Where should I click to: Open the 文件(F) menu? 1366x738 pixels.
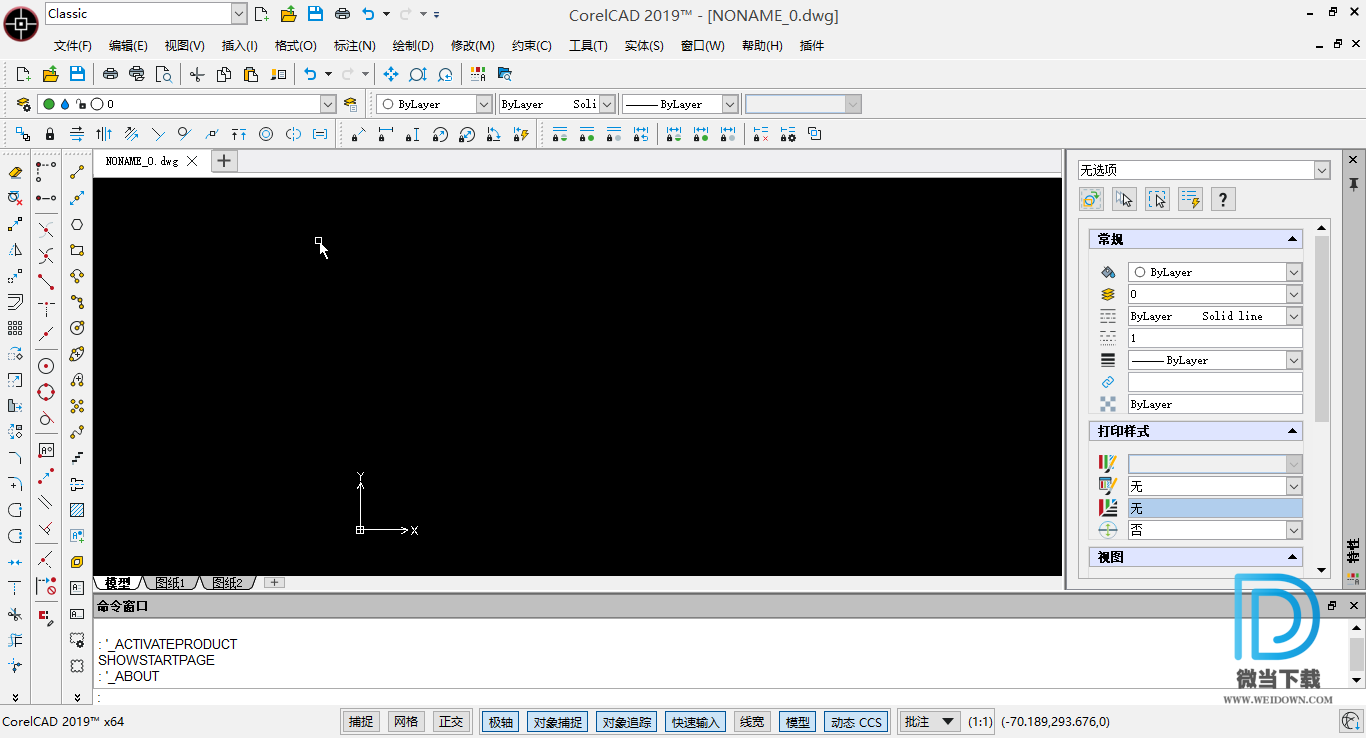coord(73,46)
